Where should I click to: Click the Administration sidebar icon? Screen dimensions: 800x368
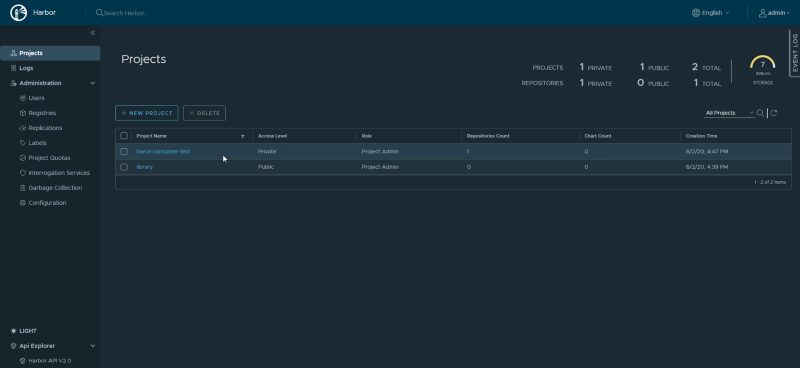click(x=14, y=83)
